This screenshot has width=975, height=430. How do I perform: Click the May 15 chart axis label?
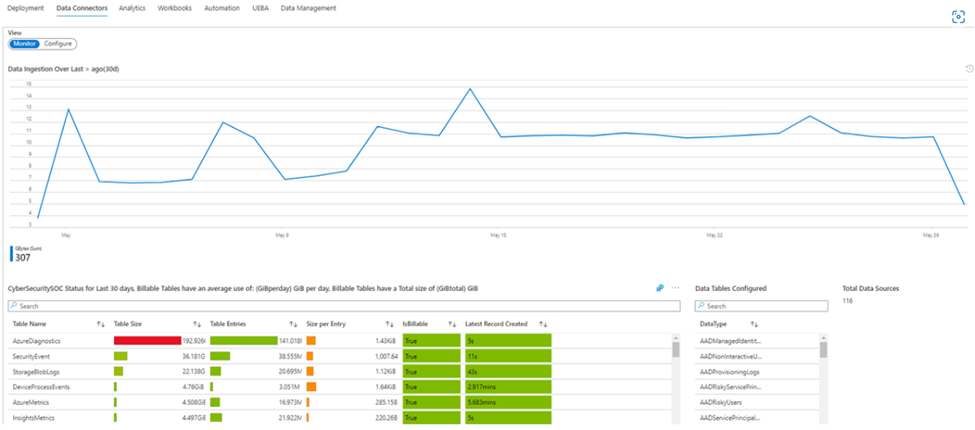498,236
